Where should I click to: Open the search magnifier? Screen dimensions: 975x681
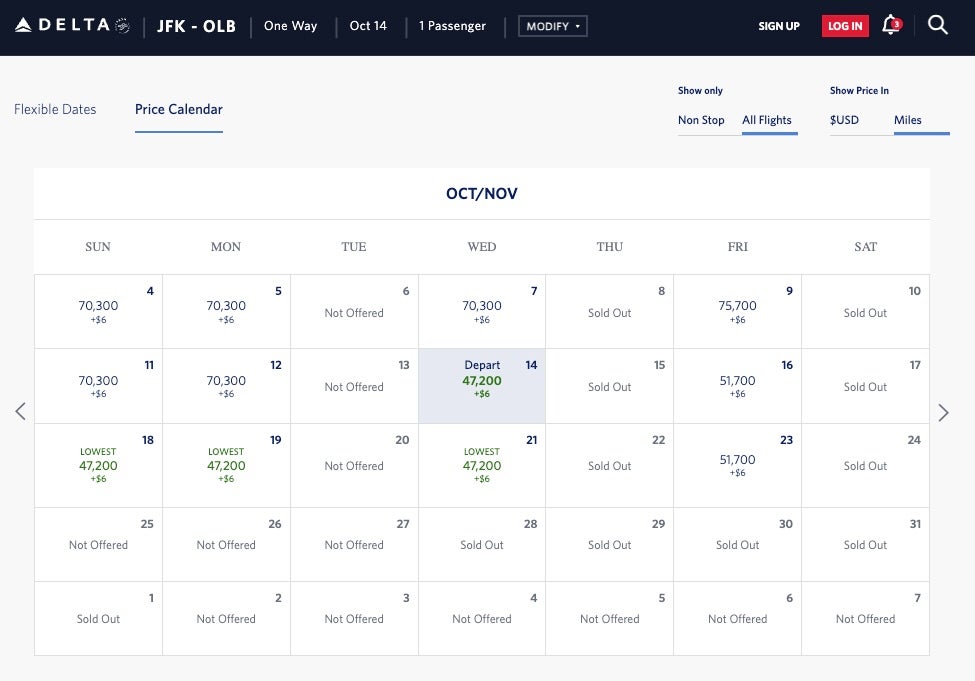click(938, 25)
